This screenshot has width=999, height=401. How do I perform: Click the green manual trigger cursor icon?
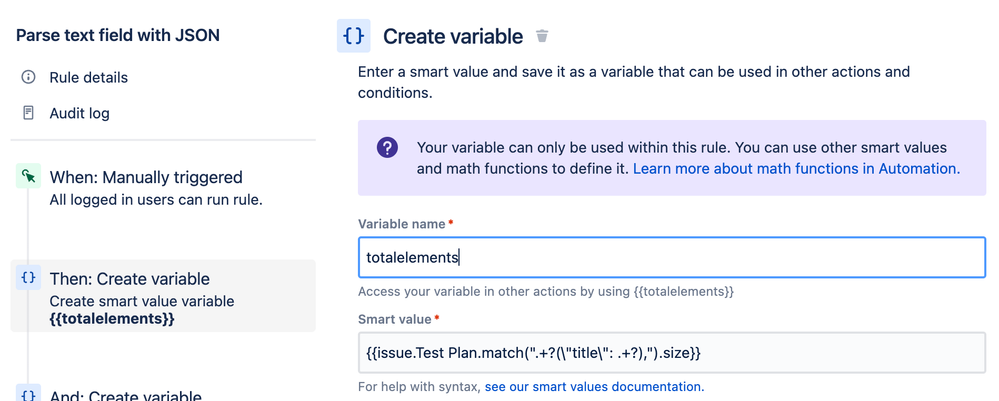tap(28, 177)
